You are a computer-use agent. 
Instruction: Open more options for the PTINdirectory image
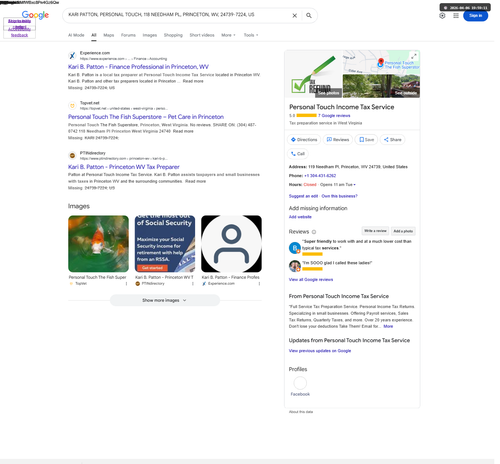click(193, 284)
